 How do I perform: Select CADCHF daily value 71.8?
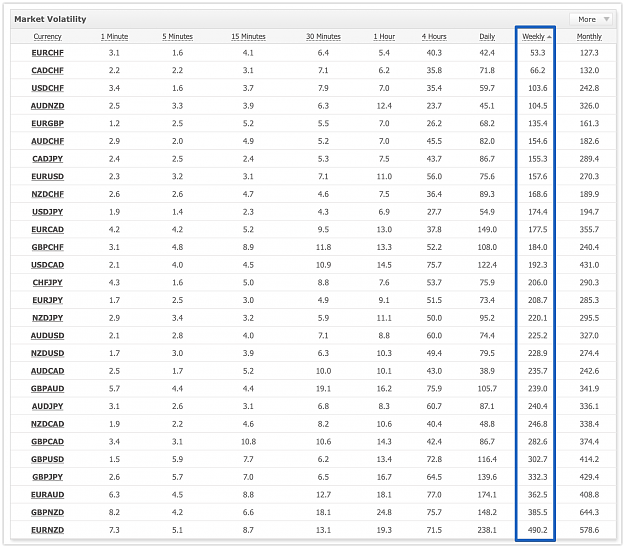point(487,71)
